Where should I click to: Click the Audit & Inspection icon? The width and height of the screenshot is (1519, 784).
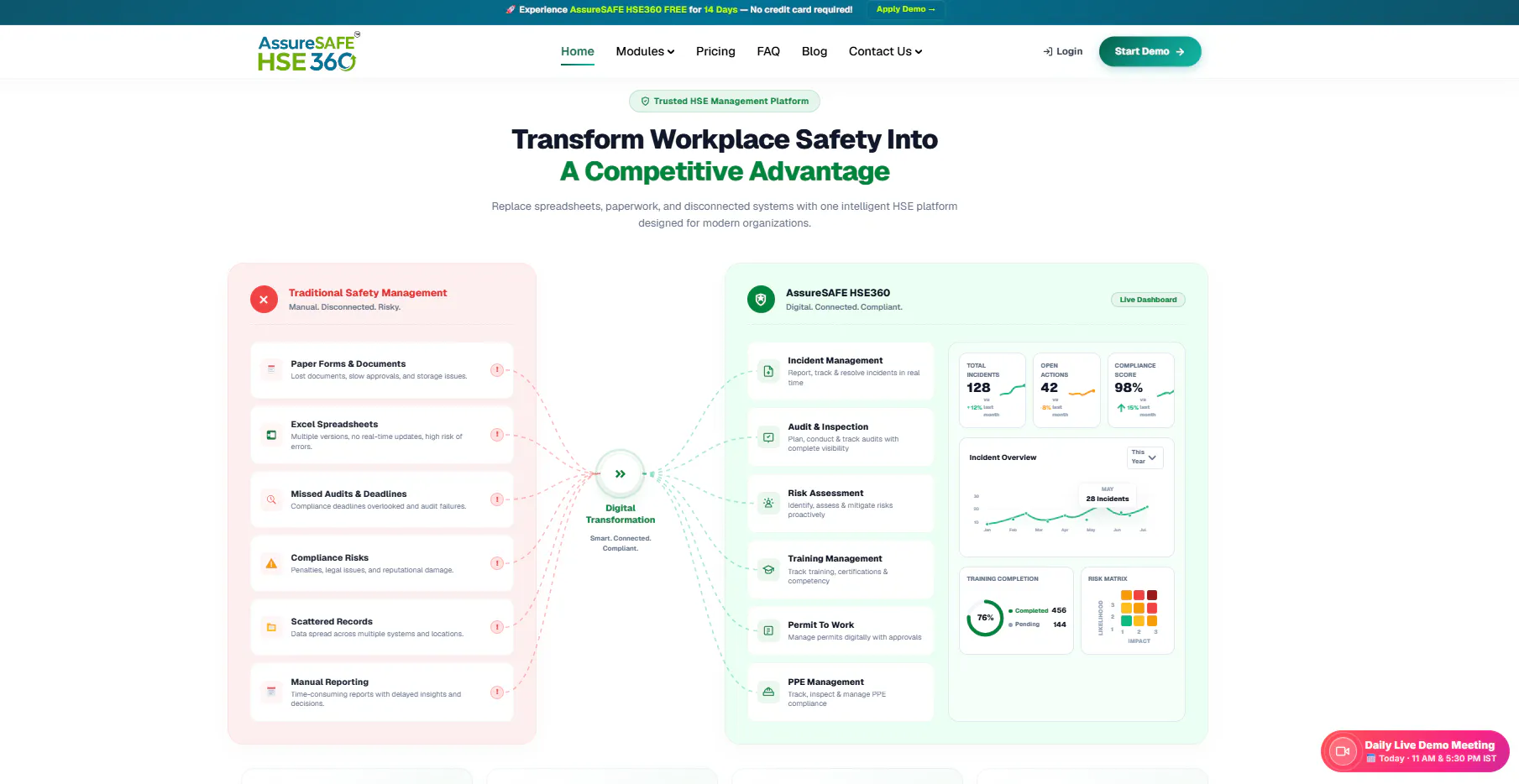pyautogui.click(x=768, y=437)
